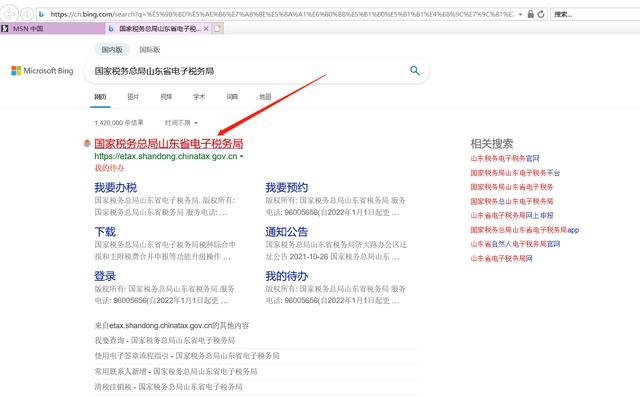Open 国家税务总局山东省电子税务局 result title

(x=169, y=143)
